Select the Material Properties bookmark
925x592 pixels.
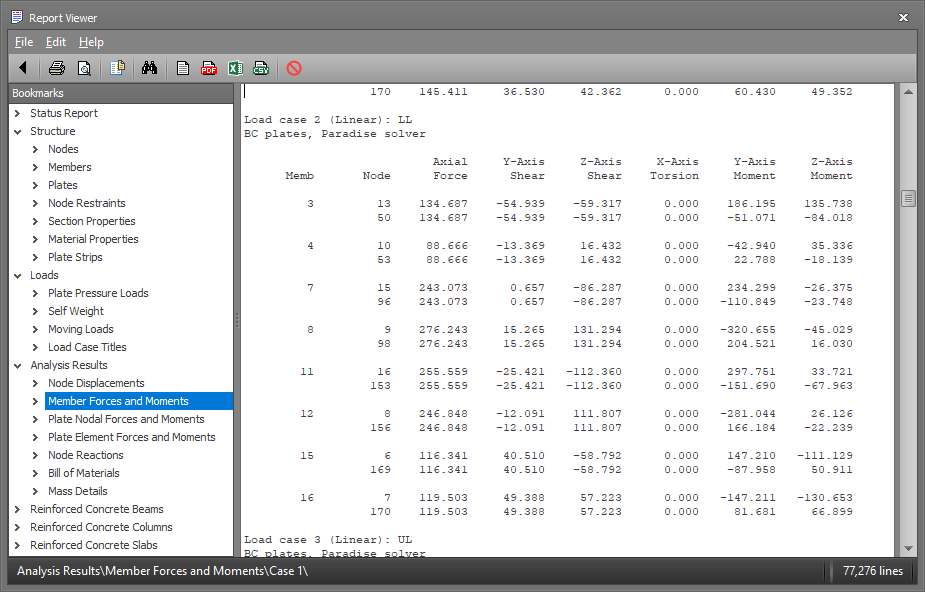coord(93,239)
